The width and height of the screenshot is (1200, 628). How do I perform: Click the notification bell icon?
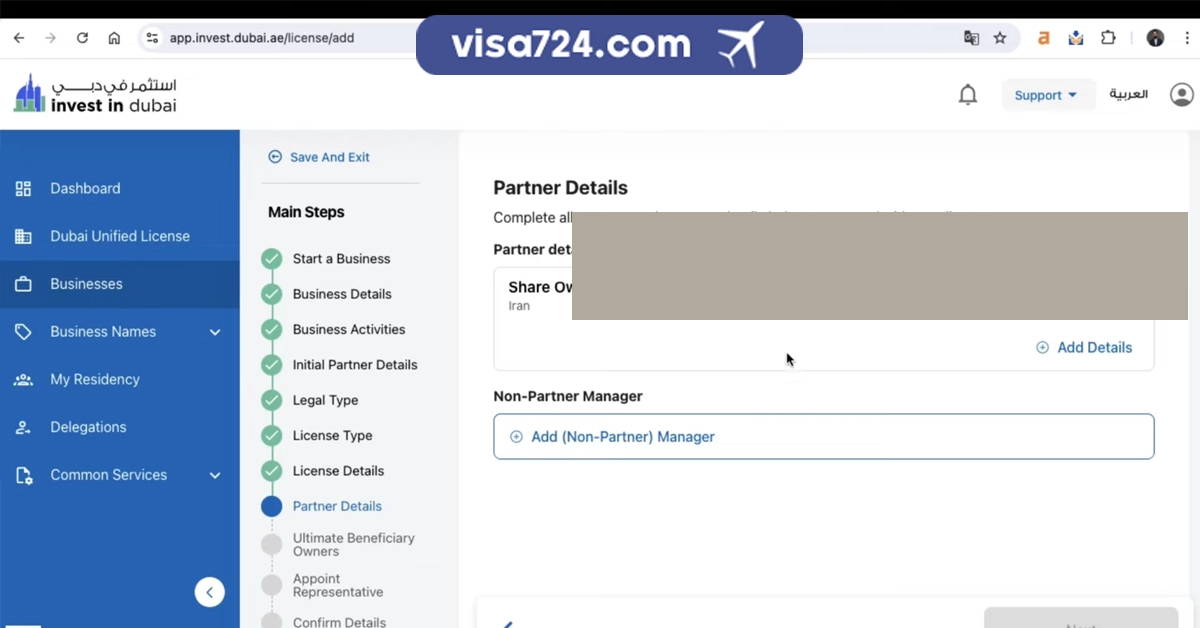[967, 95]
